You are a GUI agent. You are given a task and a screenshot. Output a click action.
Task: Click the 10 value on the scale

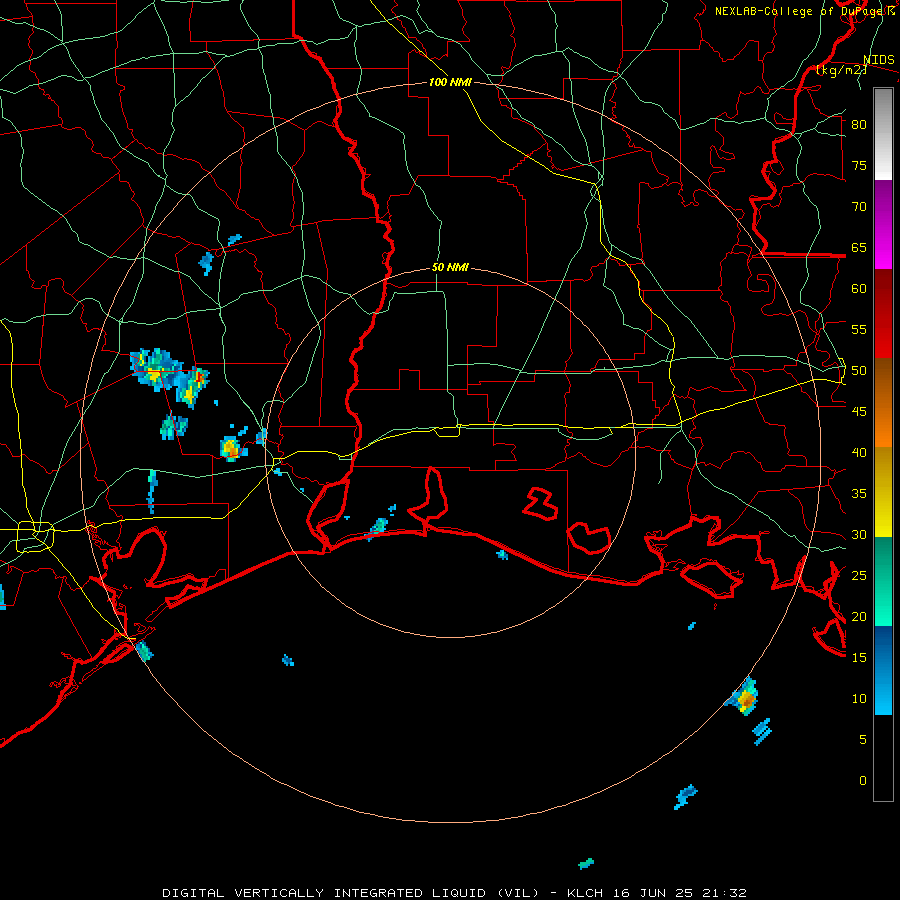tap(859, 699)
